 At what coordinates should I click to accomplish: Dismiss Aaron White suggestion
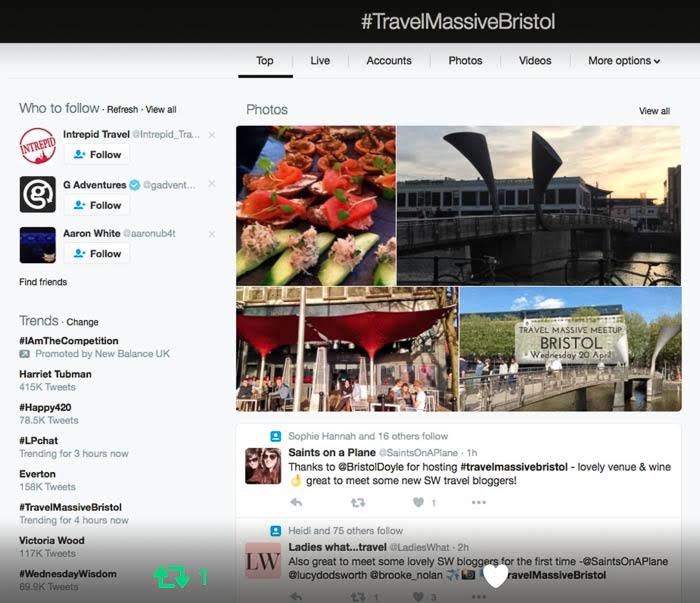pyautogui.click(x=212, y=234)
